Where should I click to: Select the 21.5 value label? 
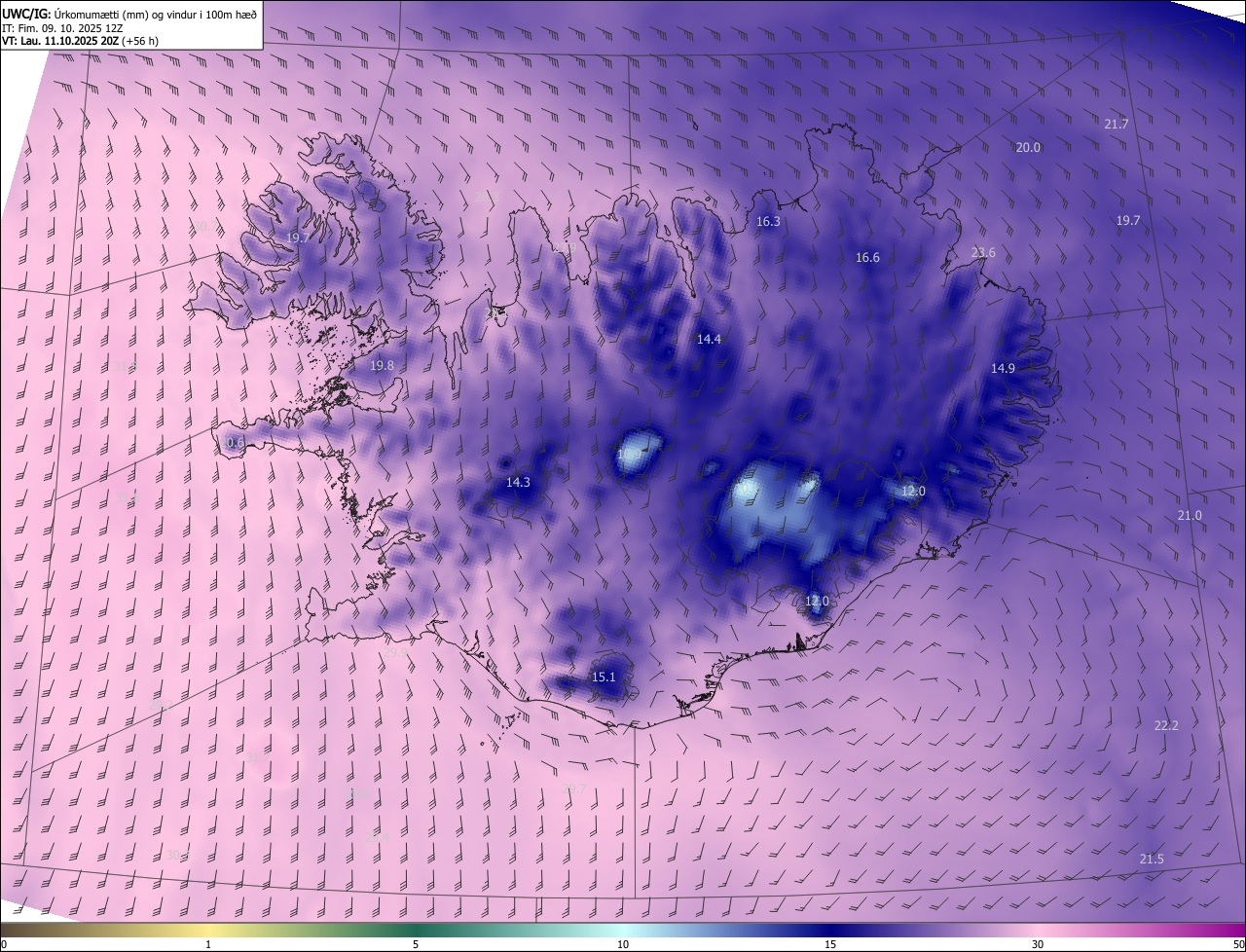[1152, 860]
